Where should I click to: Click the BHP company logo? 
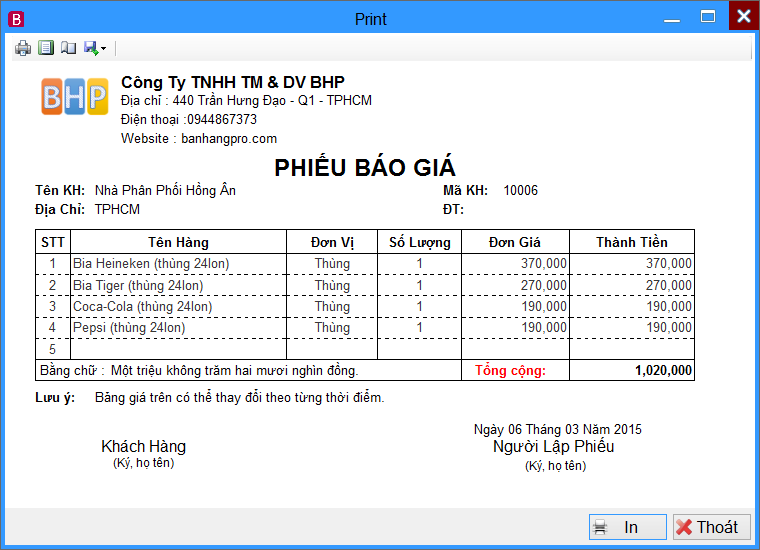coord(74,97)
